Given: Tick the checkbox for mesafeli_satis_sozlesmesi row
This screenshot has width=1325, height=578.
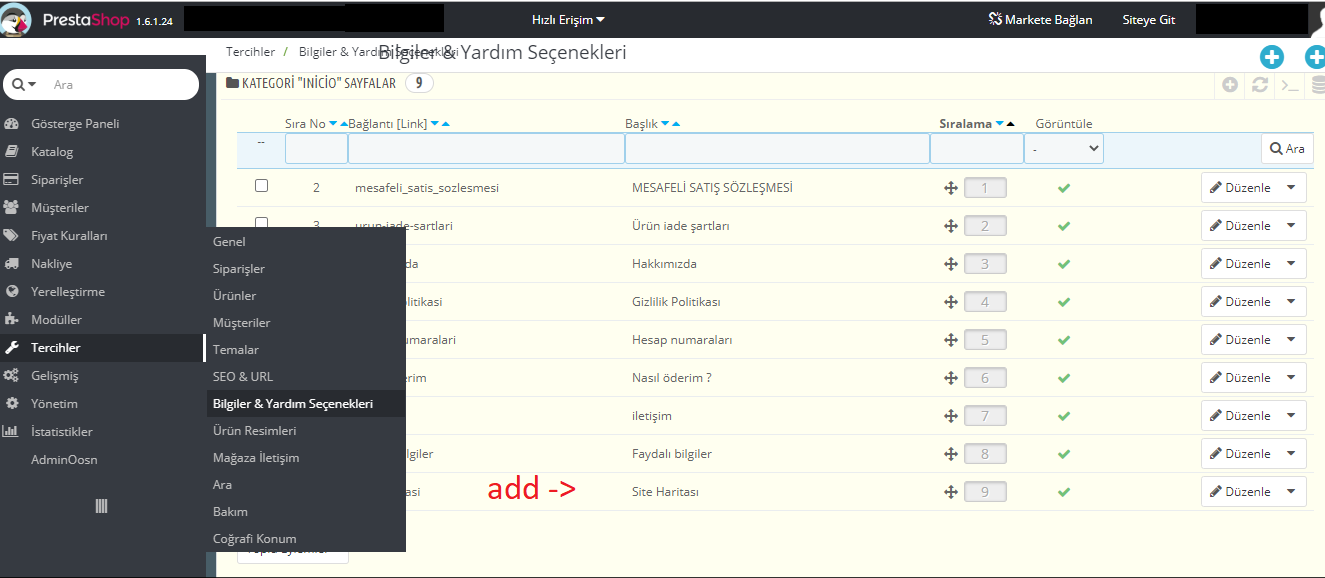Looking at the screenshot, I should 262,186.
